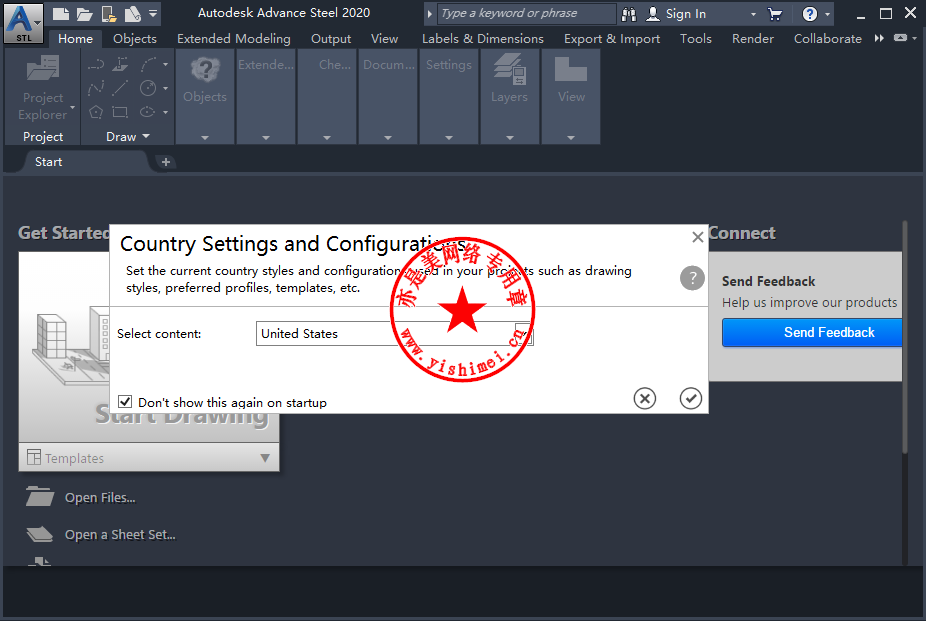This screenshot has height=621, width=926.
Task: Add a new drawing tab with plus
Action: [166, 162]
